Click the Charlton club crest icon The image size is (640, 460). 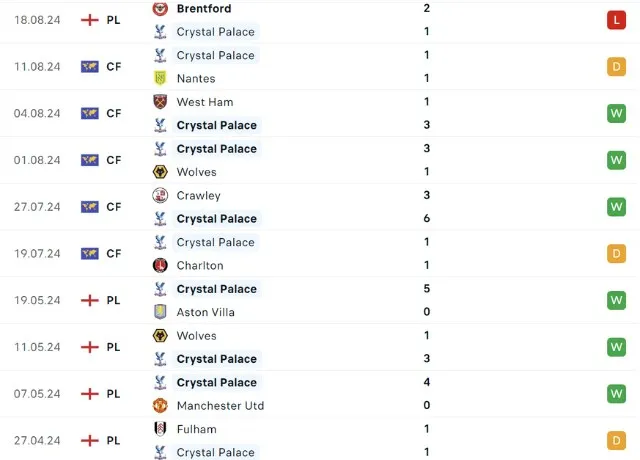coord(159,266)
